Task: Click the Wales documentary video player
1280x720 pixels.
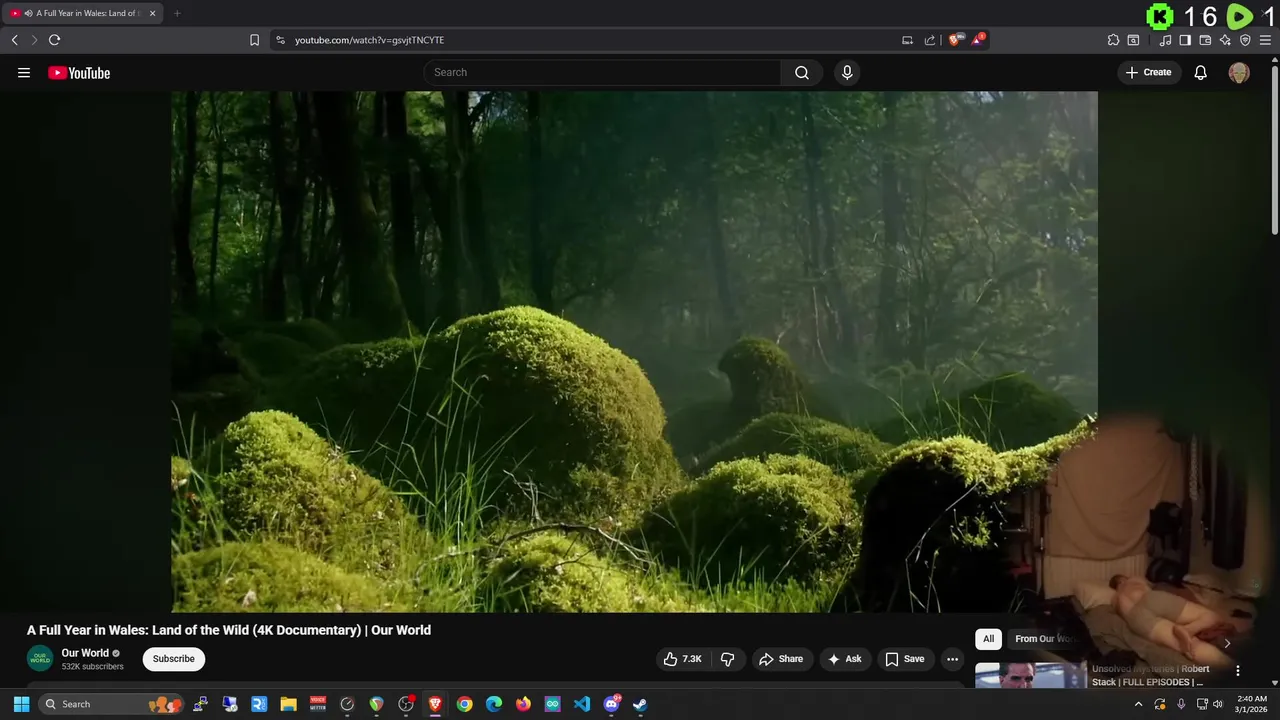Action: click(x=634, y=351)
